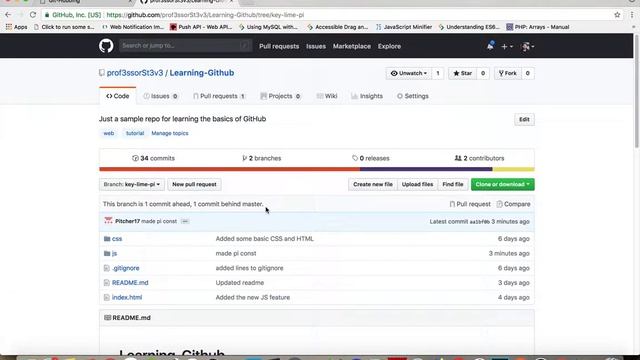Switch to the Projects tab
Image resolution: width=640 pixels, height=360 pixels.
pyautogui.click(x=280, y=96)
